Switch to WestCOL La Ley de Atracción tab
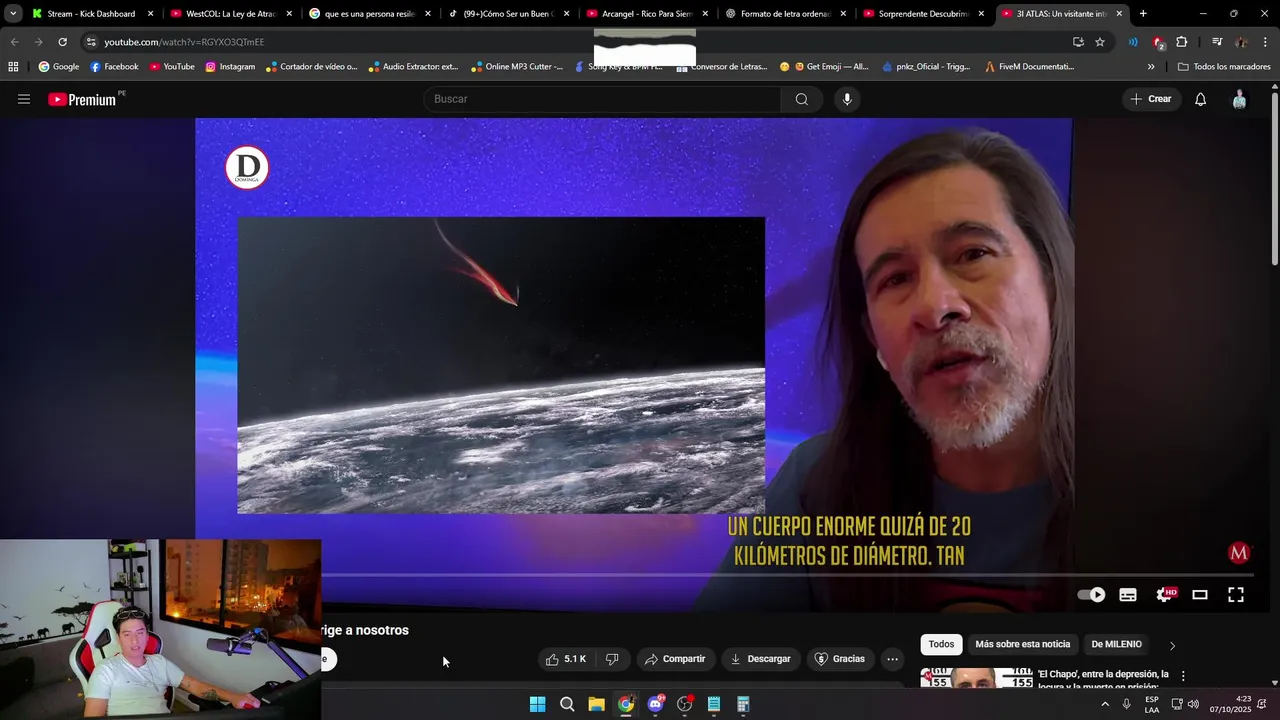The height and width of the screenshot is (720, 1280). [x=230, y=14]
